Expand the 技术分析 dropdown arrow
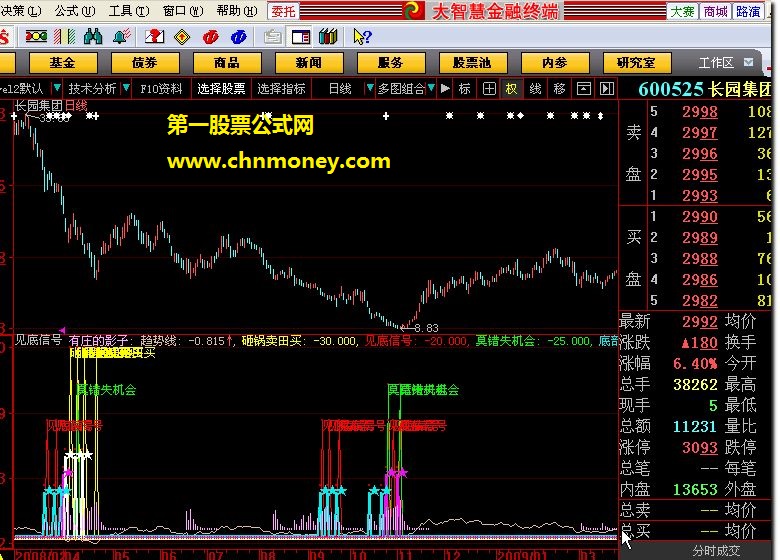Image resolution: width=780 pixels, height=560 pixels. coord(126,89)
